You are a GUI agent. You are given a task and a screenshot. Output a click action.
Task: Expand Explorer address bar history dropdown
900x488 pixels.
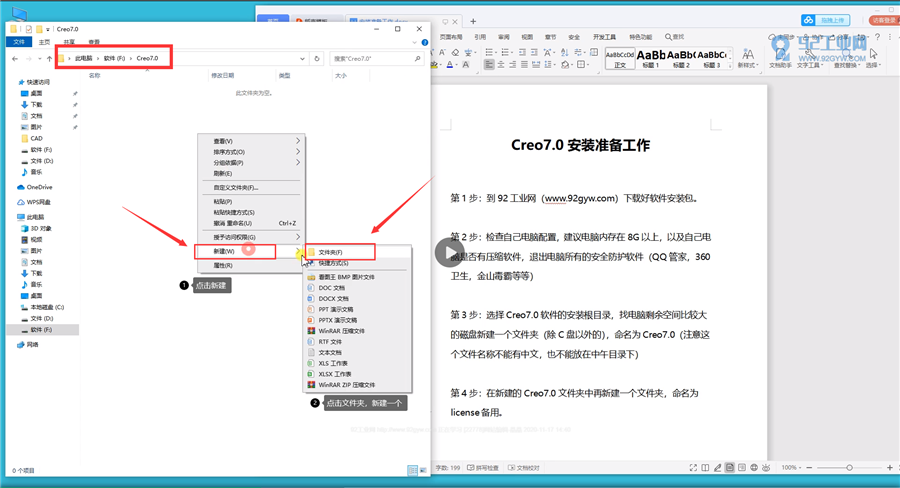click(x=302, y=59)
